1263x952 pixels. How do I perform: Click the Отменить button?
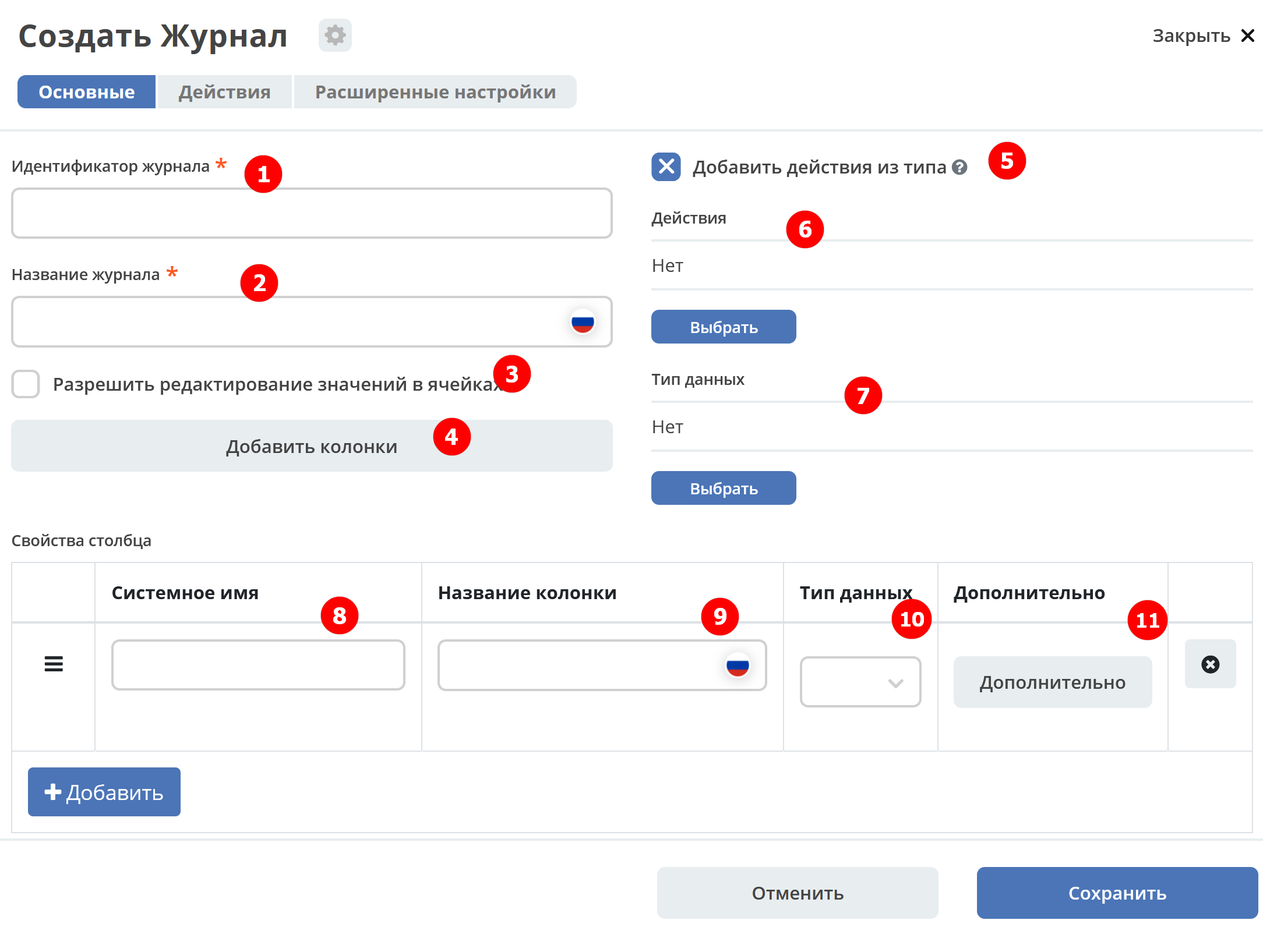pyautogui.click(x=798, y=893)
